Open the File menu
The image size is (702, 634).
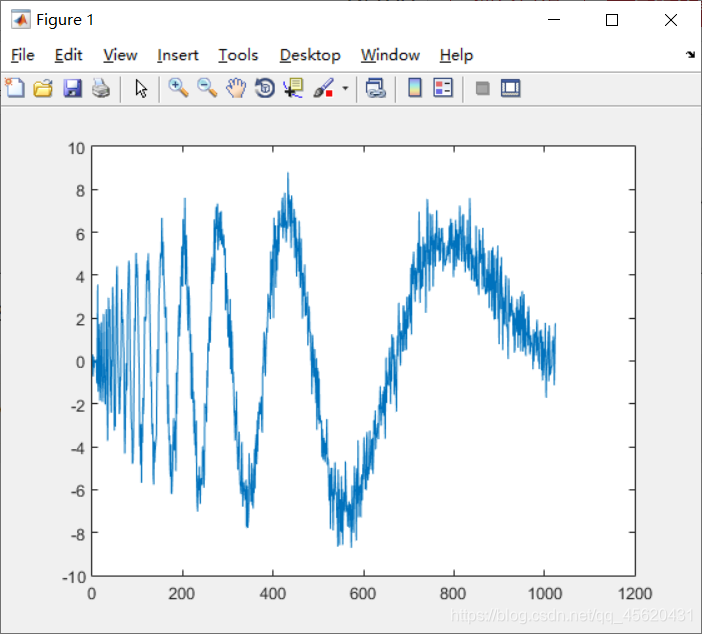pyautogui.click(x=22, y=55)
